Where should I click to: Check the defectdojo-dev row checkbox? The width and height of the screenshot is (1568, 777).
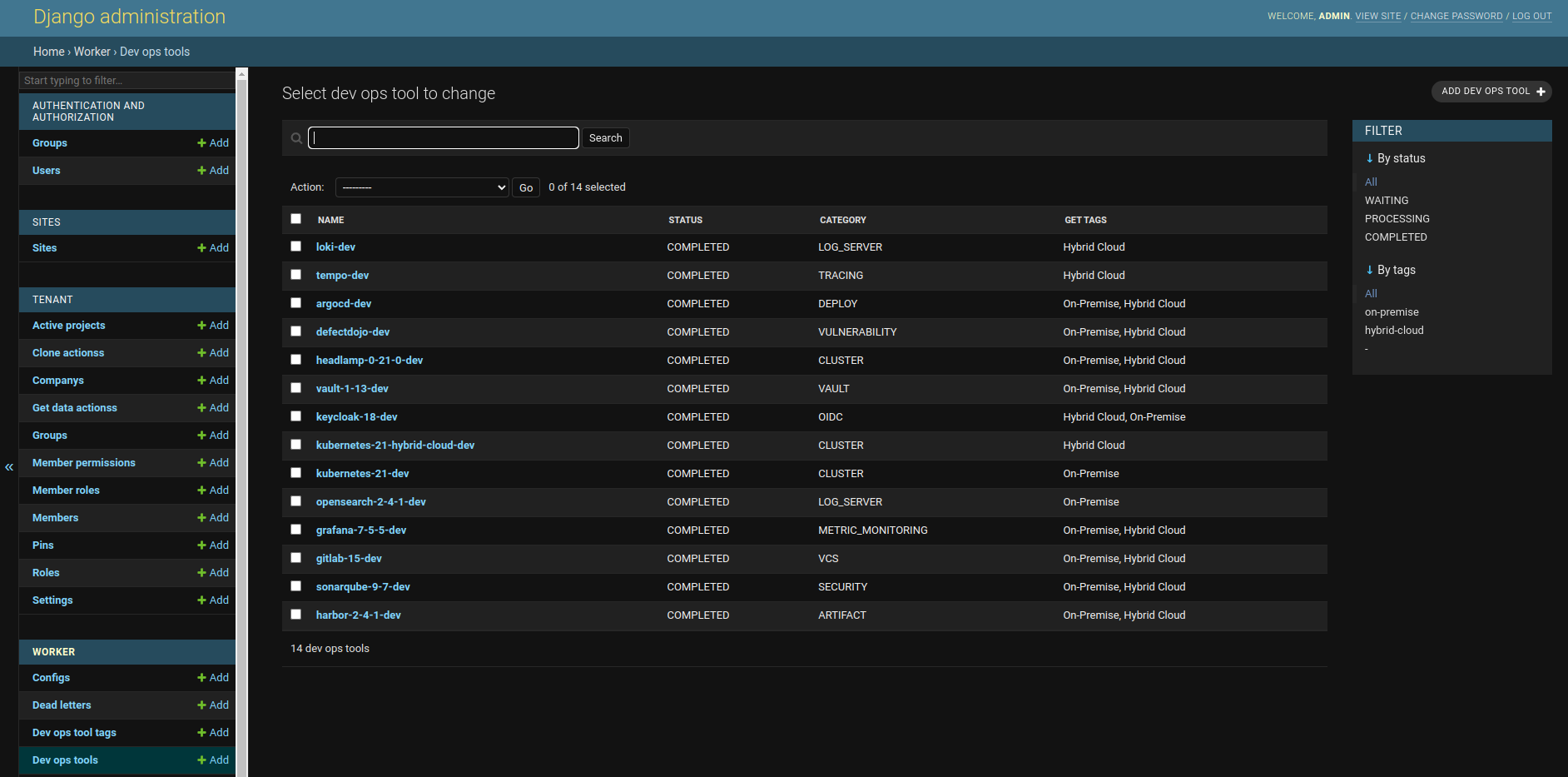[x=295, y=331]
